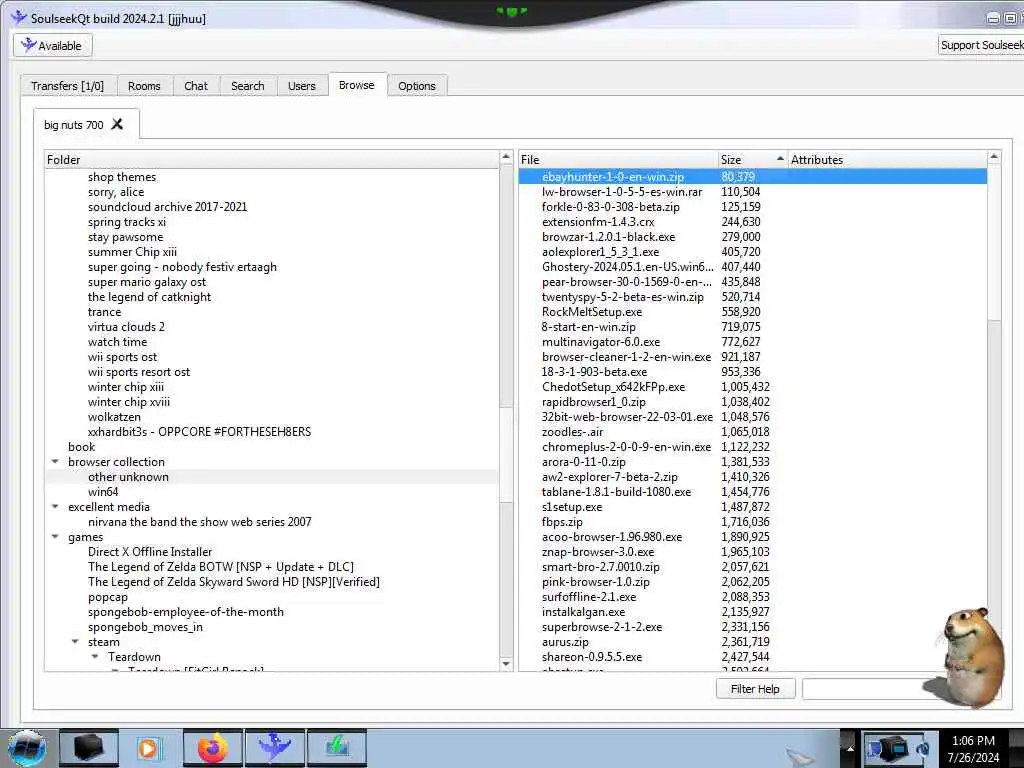The height and width of the screenshot is (768, 1024).
Task: Collapse the steam folder
Action: [x=75, y=642]
